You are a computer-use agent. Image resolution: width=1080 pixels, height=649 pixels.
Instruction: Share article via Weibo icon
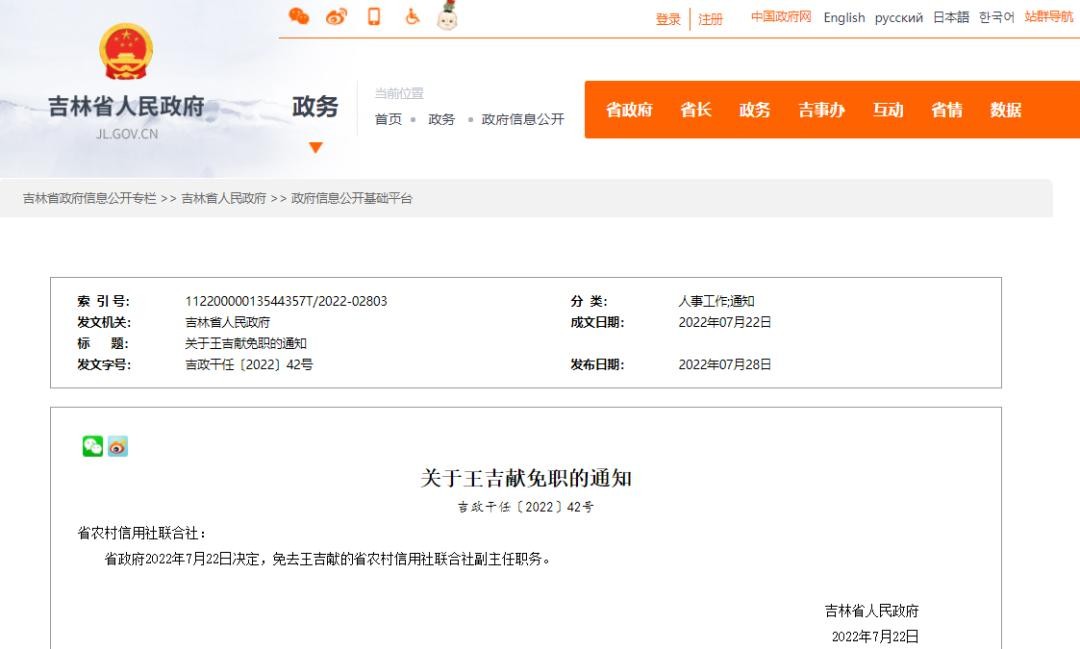pos(118,447)
